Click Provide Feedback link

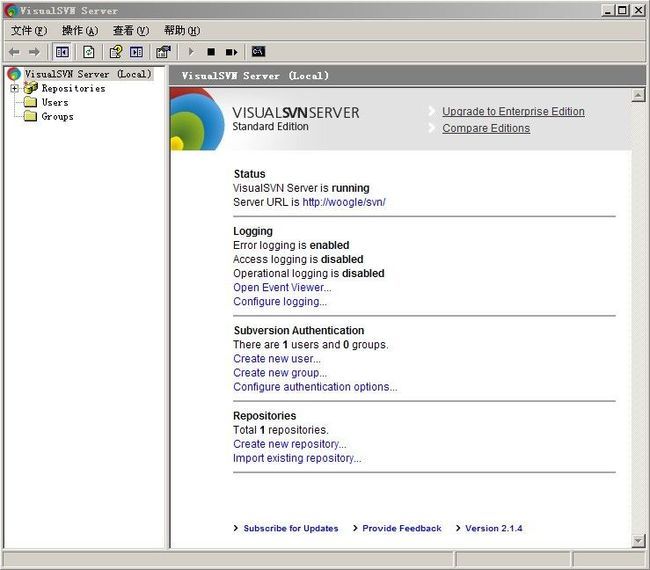[x=402, y=528]
